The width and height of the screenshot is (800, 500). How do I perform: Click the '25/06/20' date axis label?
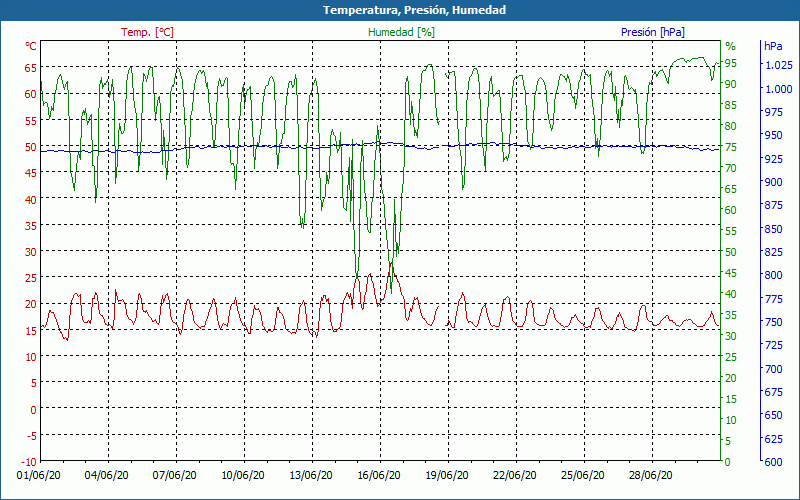click(583, 475)
